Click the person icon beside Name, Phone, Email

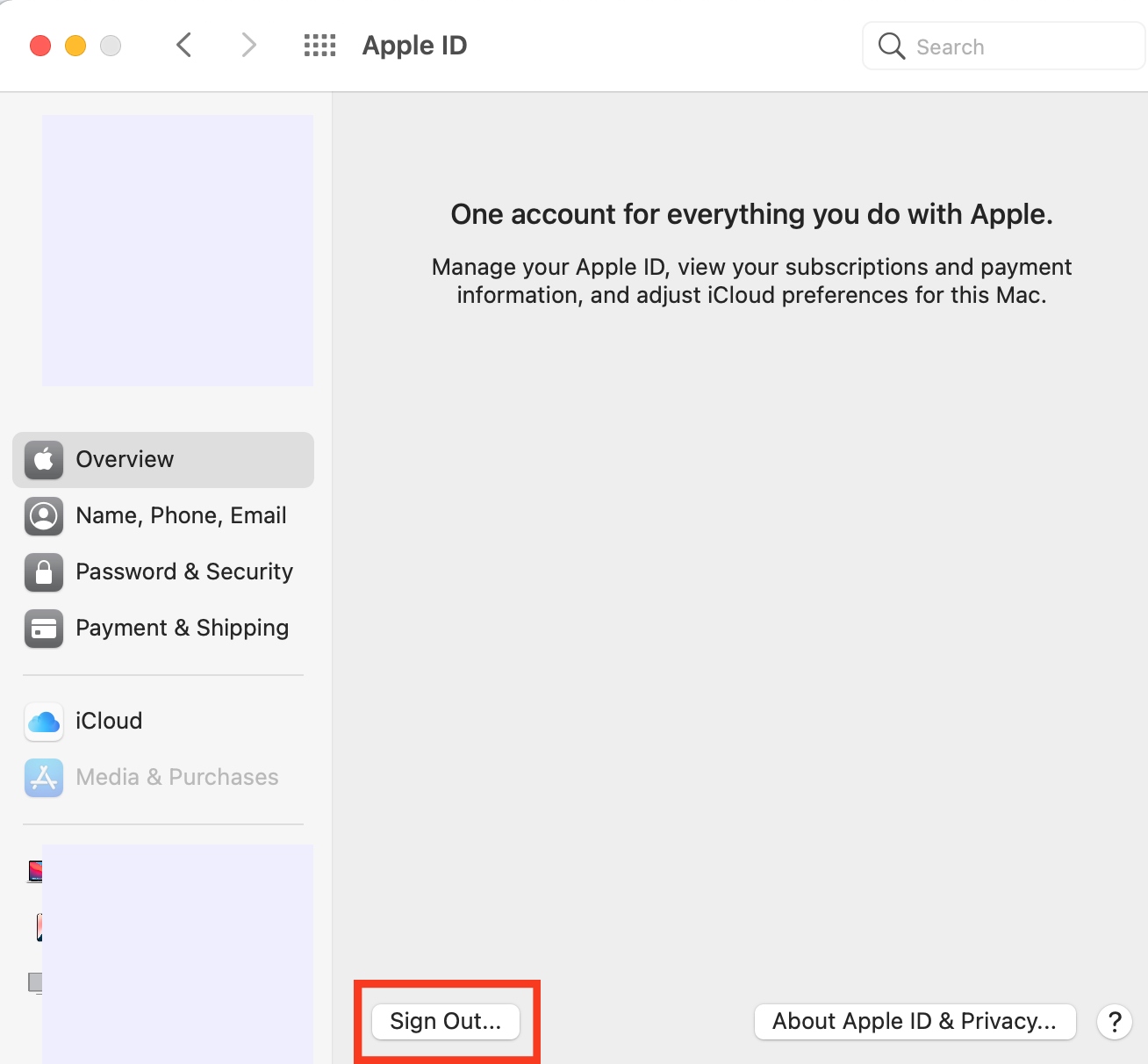[43, 516]
